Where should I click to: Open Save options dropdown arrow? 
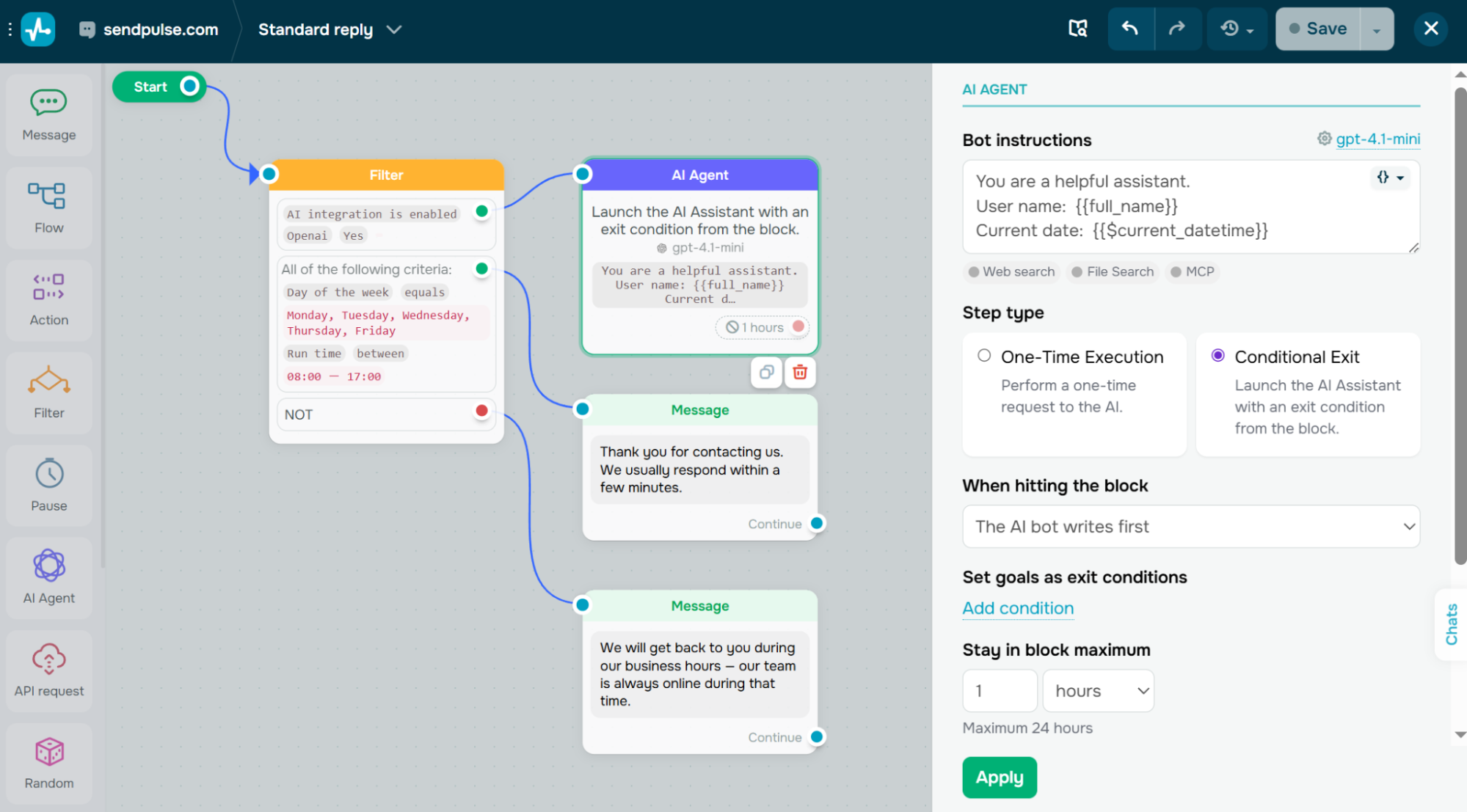pos(1377,29)
